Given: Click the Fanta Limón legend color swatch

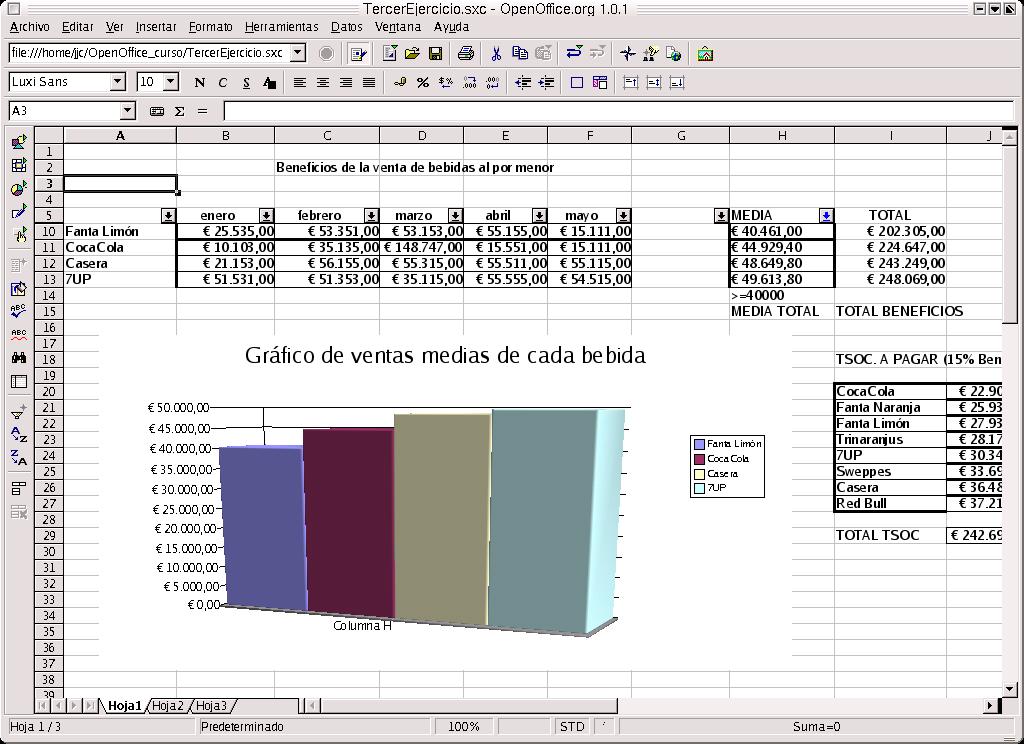Looking at the screenshot, I should 700,444.
